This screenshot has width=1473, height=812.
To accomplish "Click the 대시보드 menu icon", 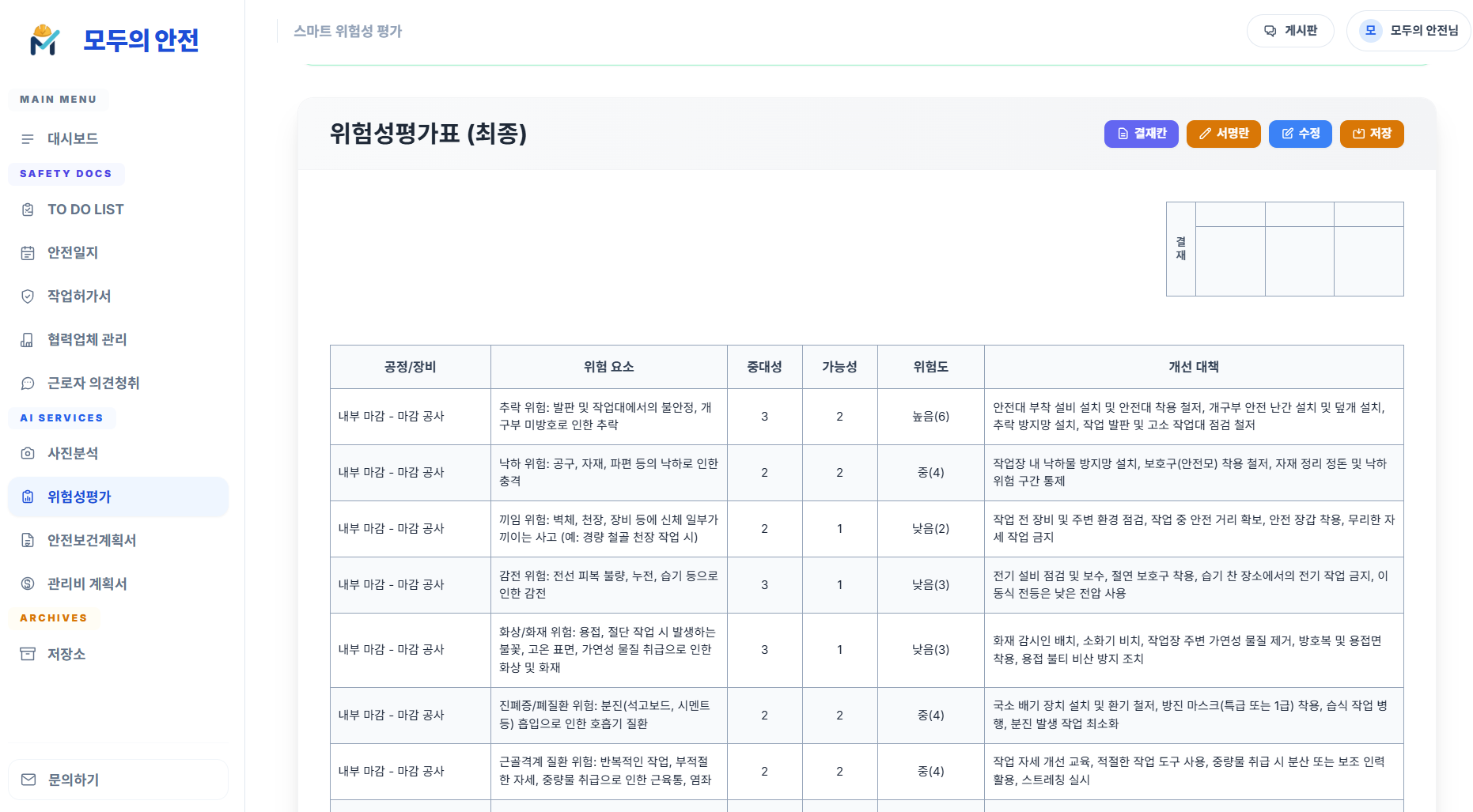I will [x=28, y=139].
